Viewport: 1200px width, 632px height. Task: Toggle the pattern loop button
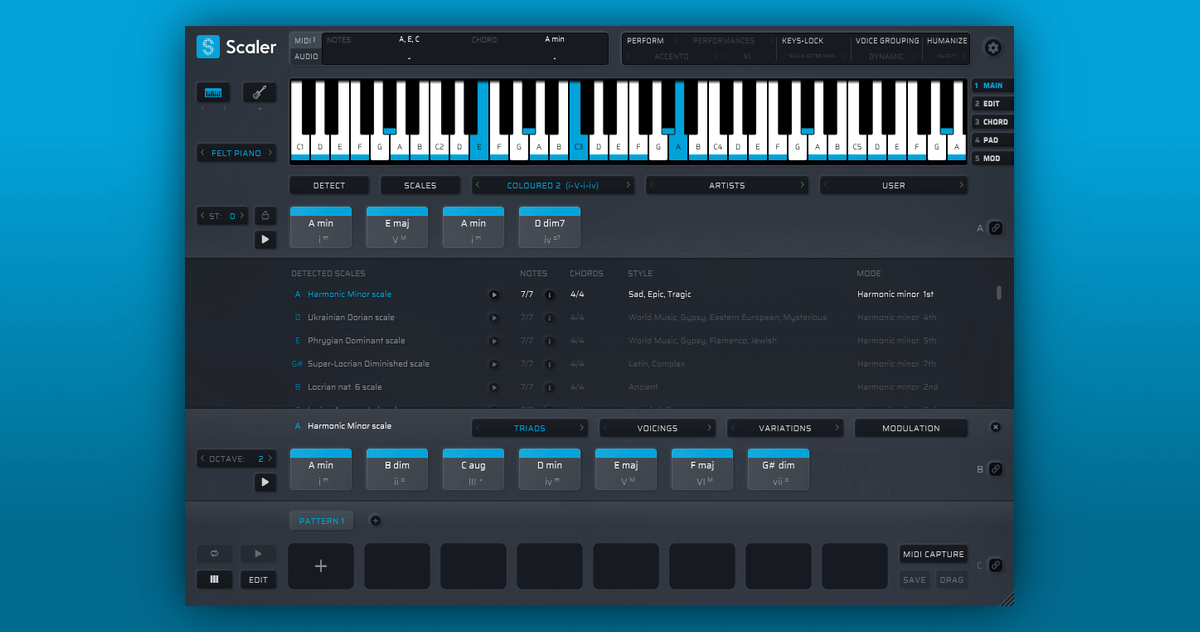pos(214,553)
